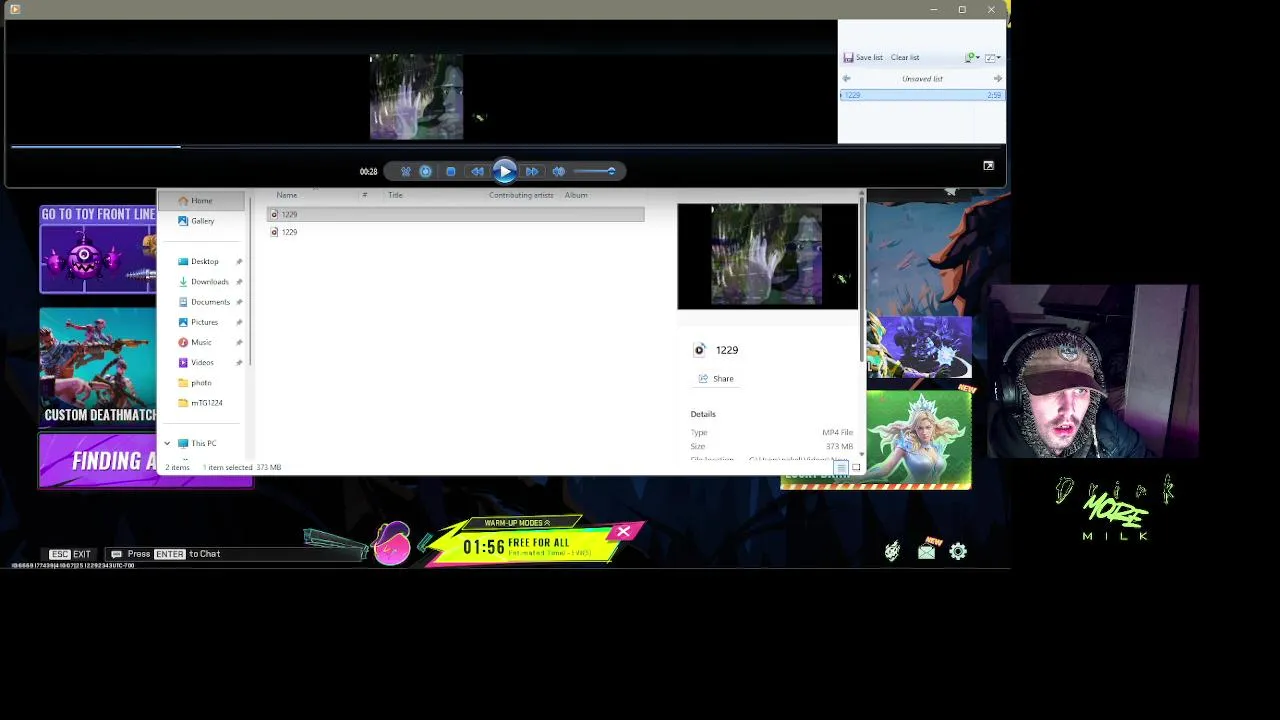This screenshot has height=720, width=1280.
Task: Click the Unsaved list title
Action: point(922,78)
